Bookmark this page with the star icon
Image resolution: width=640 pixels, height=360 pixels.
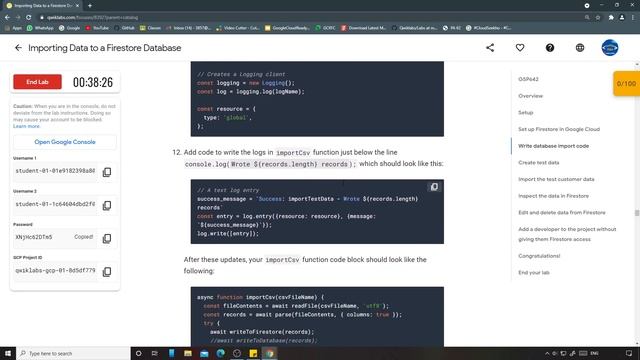pos(598,18)
